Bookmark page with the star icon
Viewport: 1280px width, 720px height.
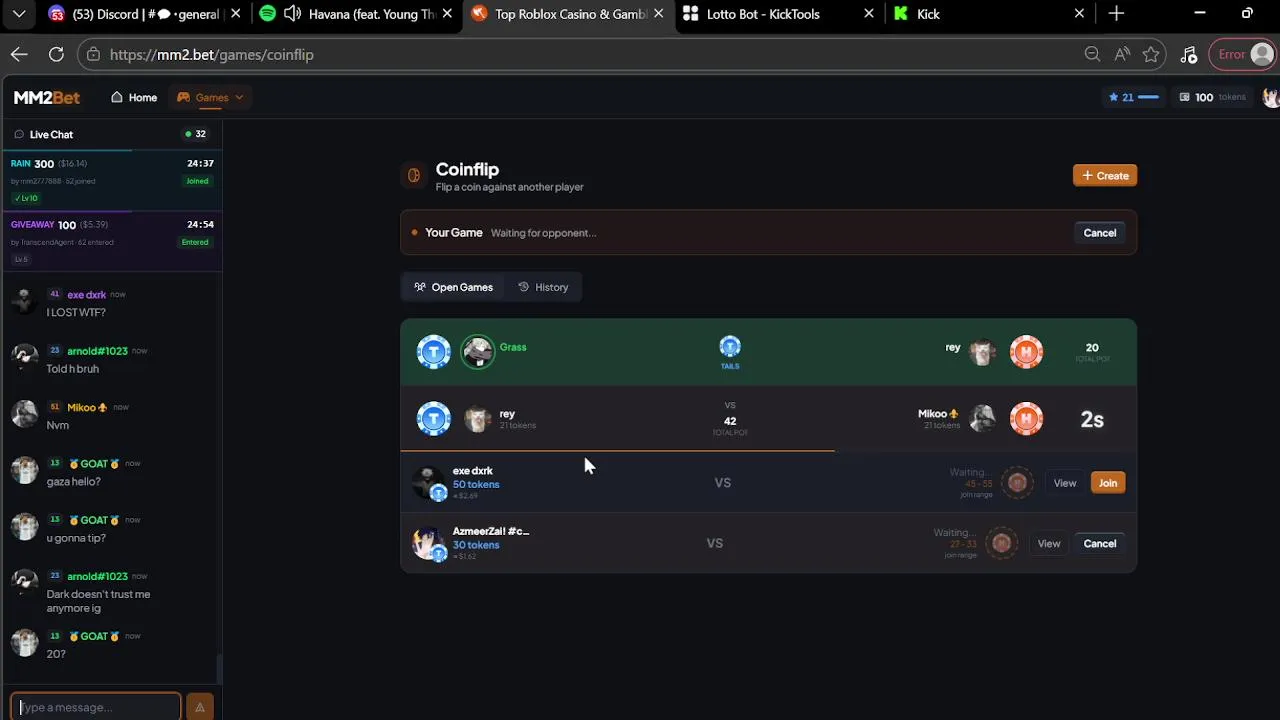[1151, 54]
